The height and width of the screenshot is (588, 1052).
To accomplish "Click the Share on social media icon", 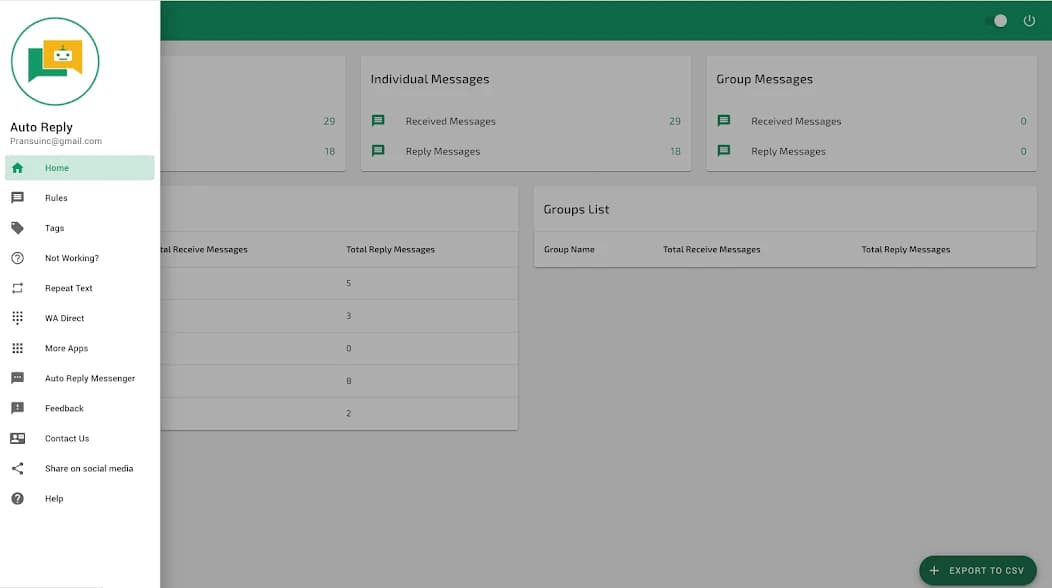I will point(17,468).
